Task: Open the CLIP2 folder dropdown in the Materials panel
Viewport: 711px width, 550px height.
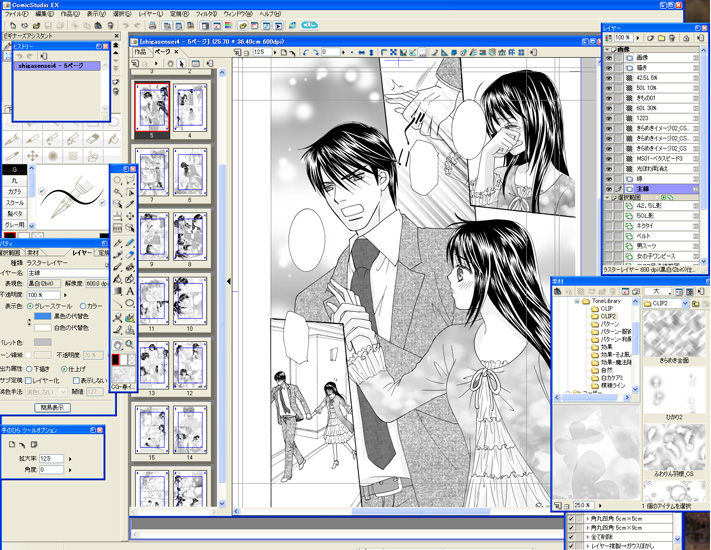Action: [x=685, y=303]
